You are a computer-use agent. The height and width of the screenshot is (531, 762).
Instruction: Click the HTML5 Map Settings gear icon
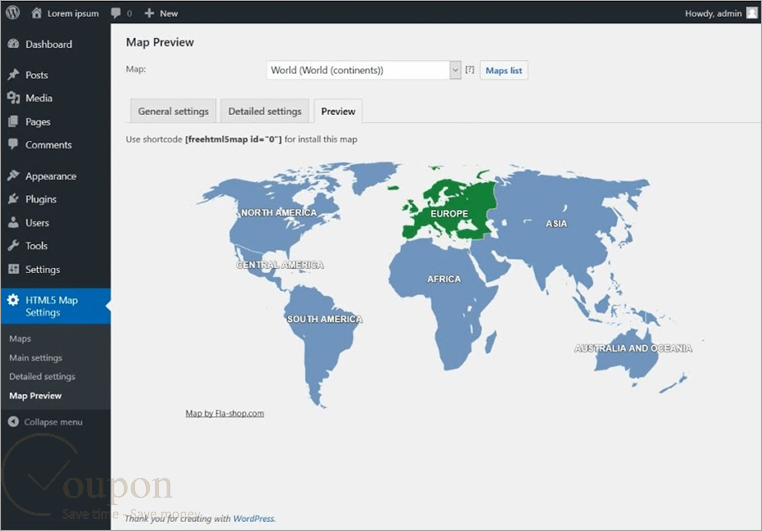(13, 300)
